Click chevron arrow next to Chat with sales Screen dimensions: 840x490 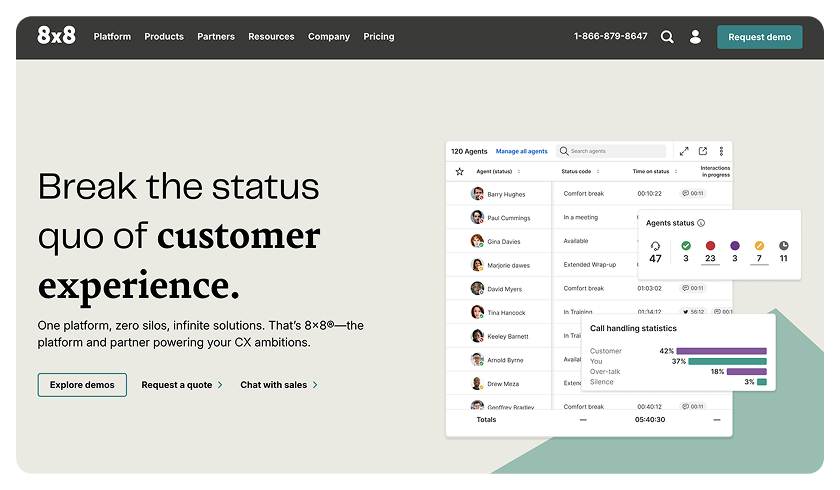pyautogui.click(x=315, y=385)
